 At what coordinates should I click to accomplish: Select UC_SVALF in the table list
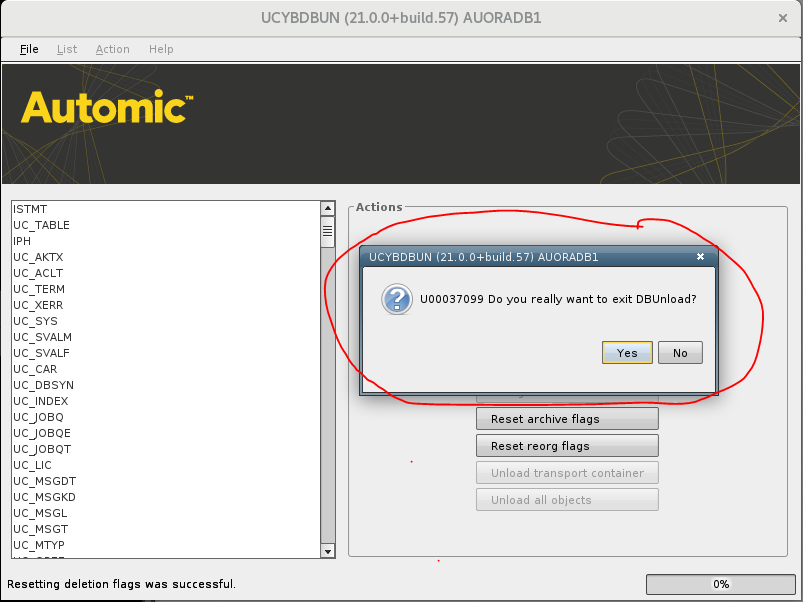(166, 353)
